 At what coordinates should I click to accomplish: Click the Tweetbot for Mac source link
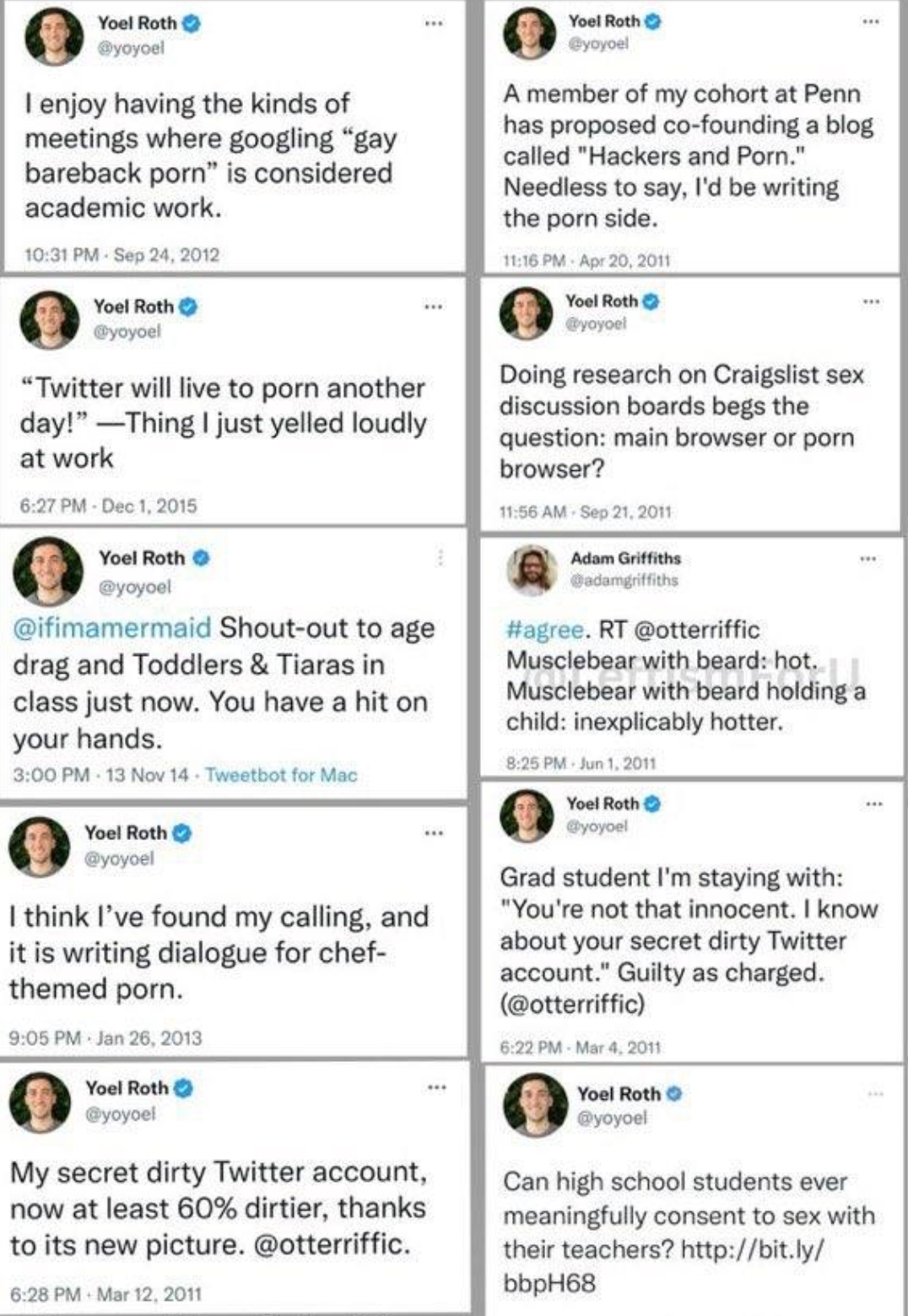[281, 775]
